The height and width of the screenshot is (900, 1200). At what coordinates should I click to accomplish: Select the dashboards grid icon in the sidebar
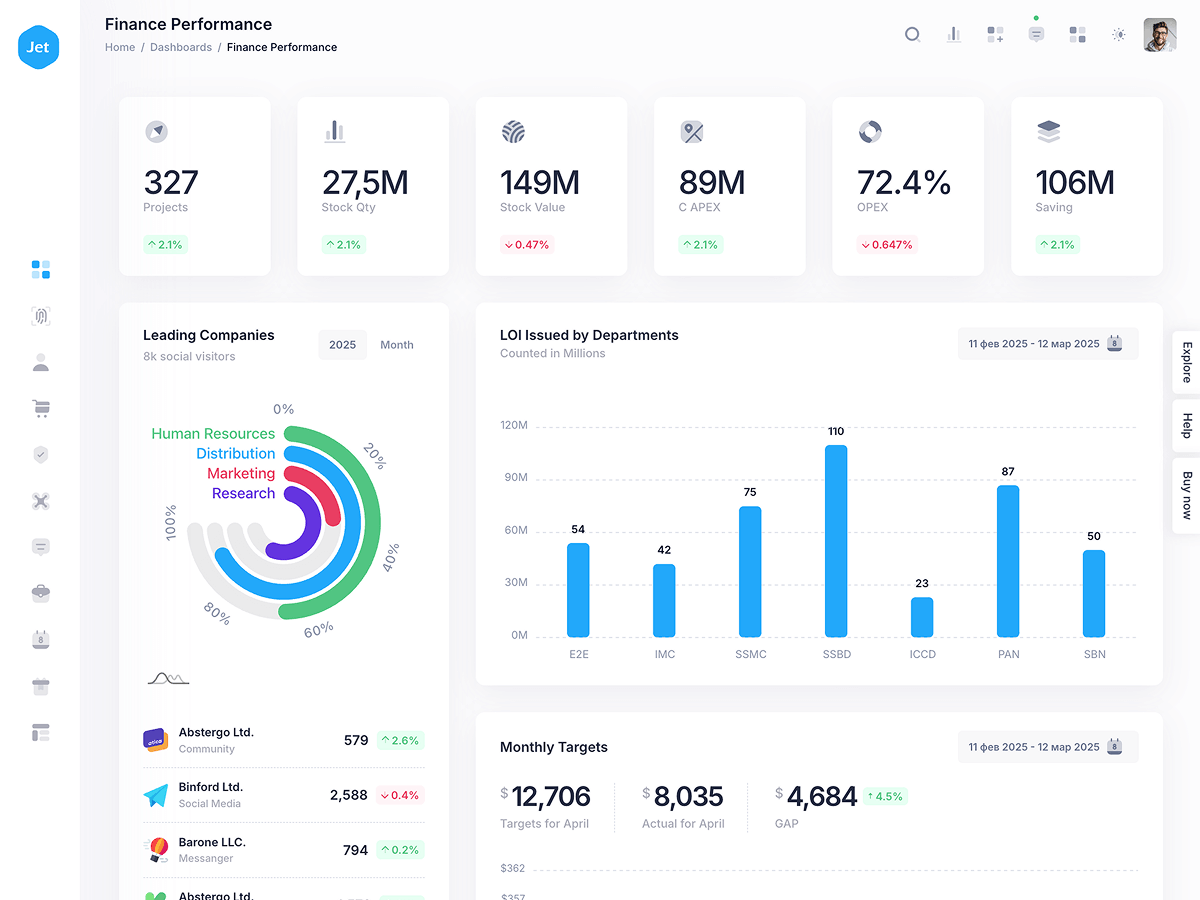[x=40, y=269]
